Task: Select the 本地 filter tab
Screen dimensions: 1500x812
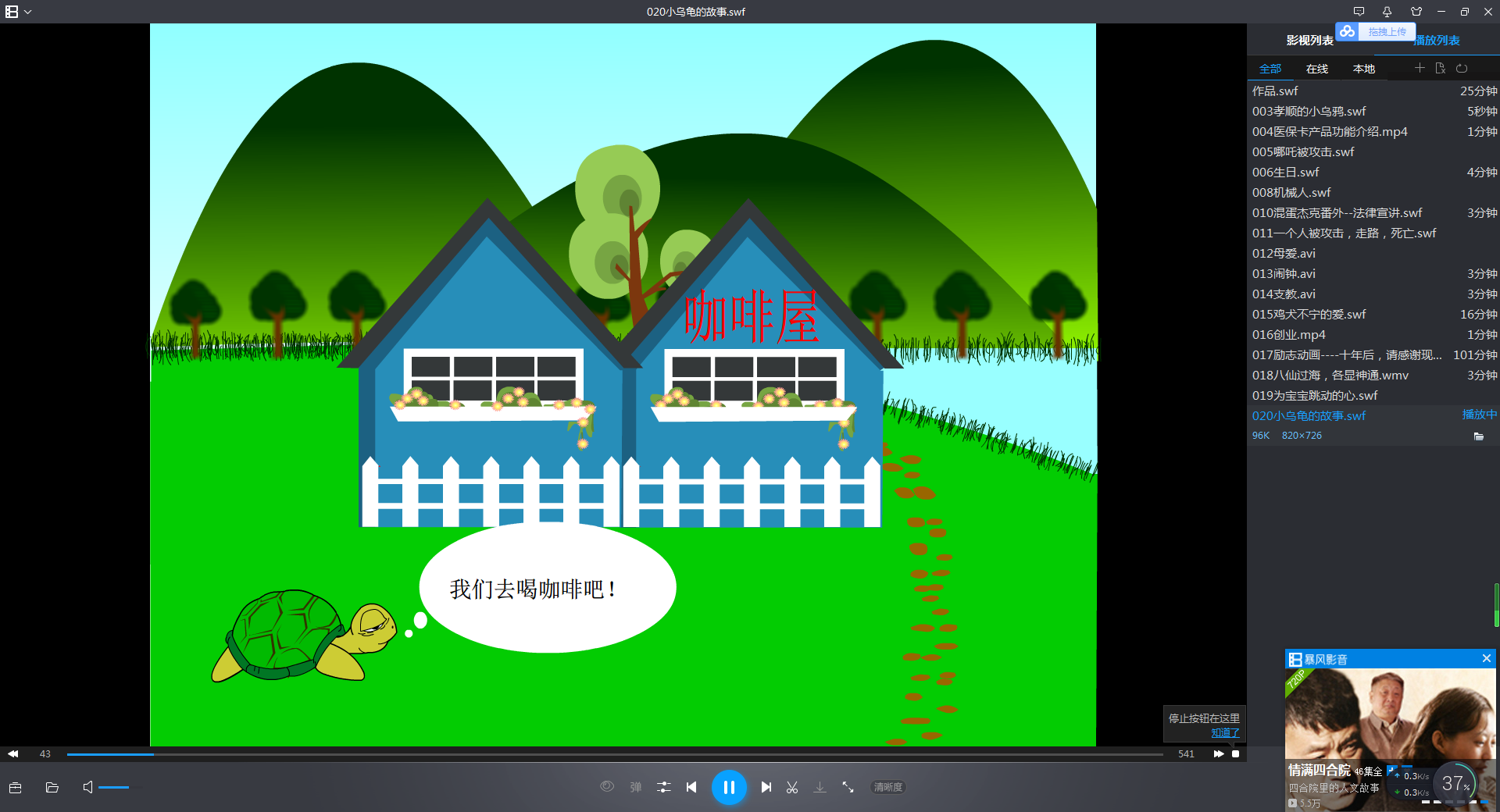Action: [x=1364, y=69]
